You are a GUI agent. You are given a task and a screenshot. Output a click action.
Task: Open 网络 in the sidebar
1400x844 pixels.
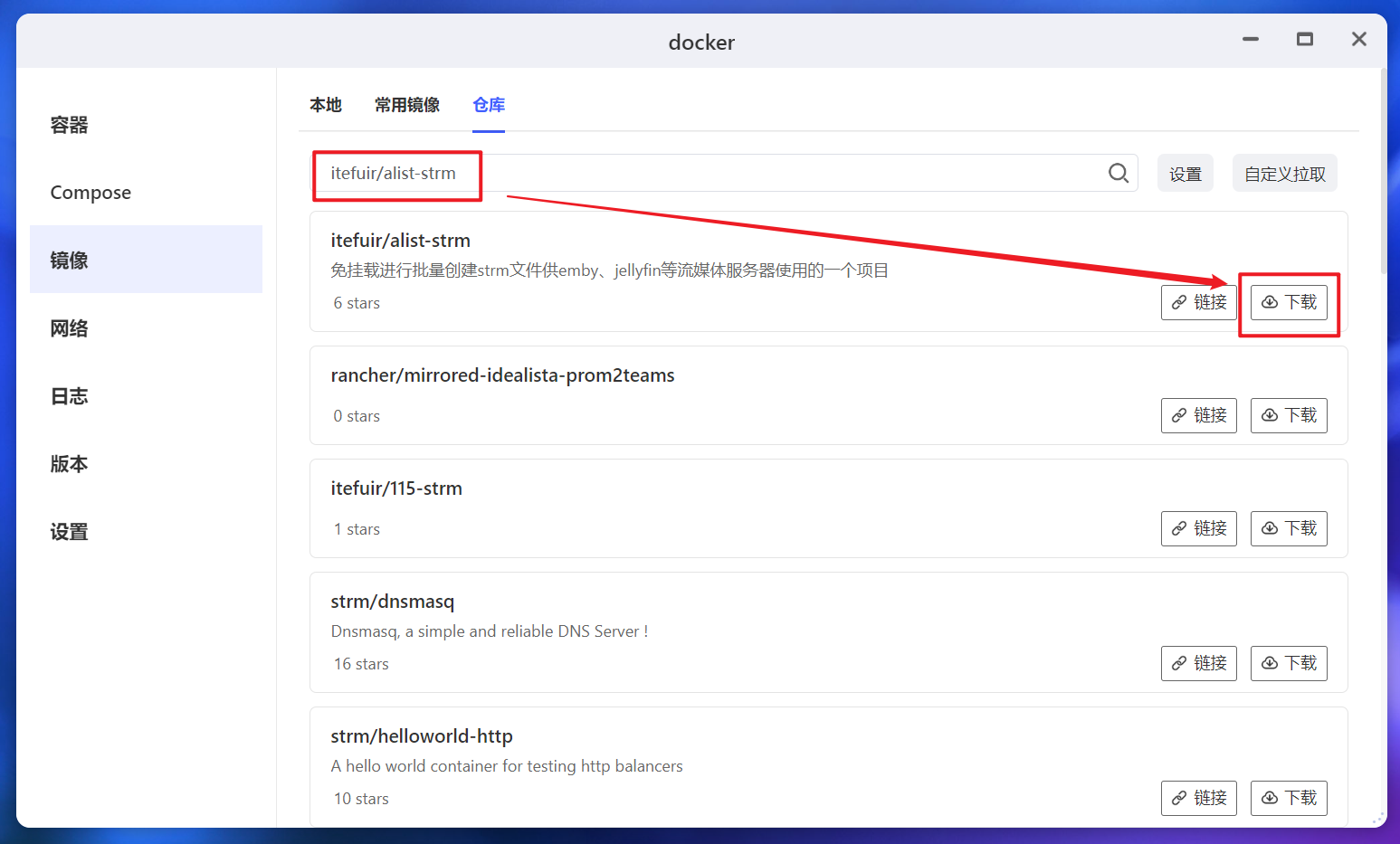[x=146, y=328]
